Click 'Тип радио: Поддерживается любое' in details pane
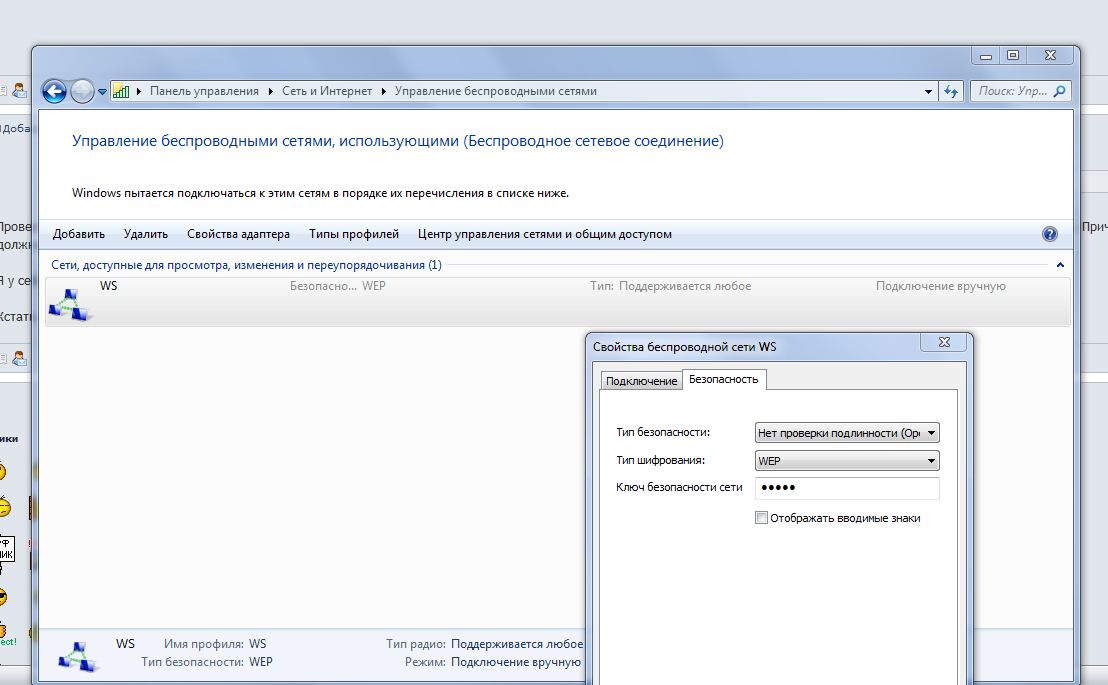This screenshot has height=685, width=1108. click(x=485, y=644)
